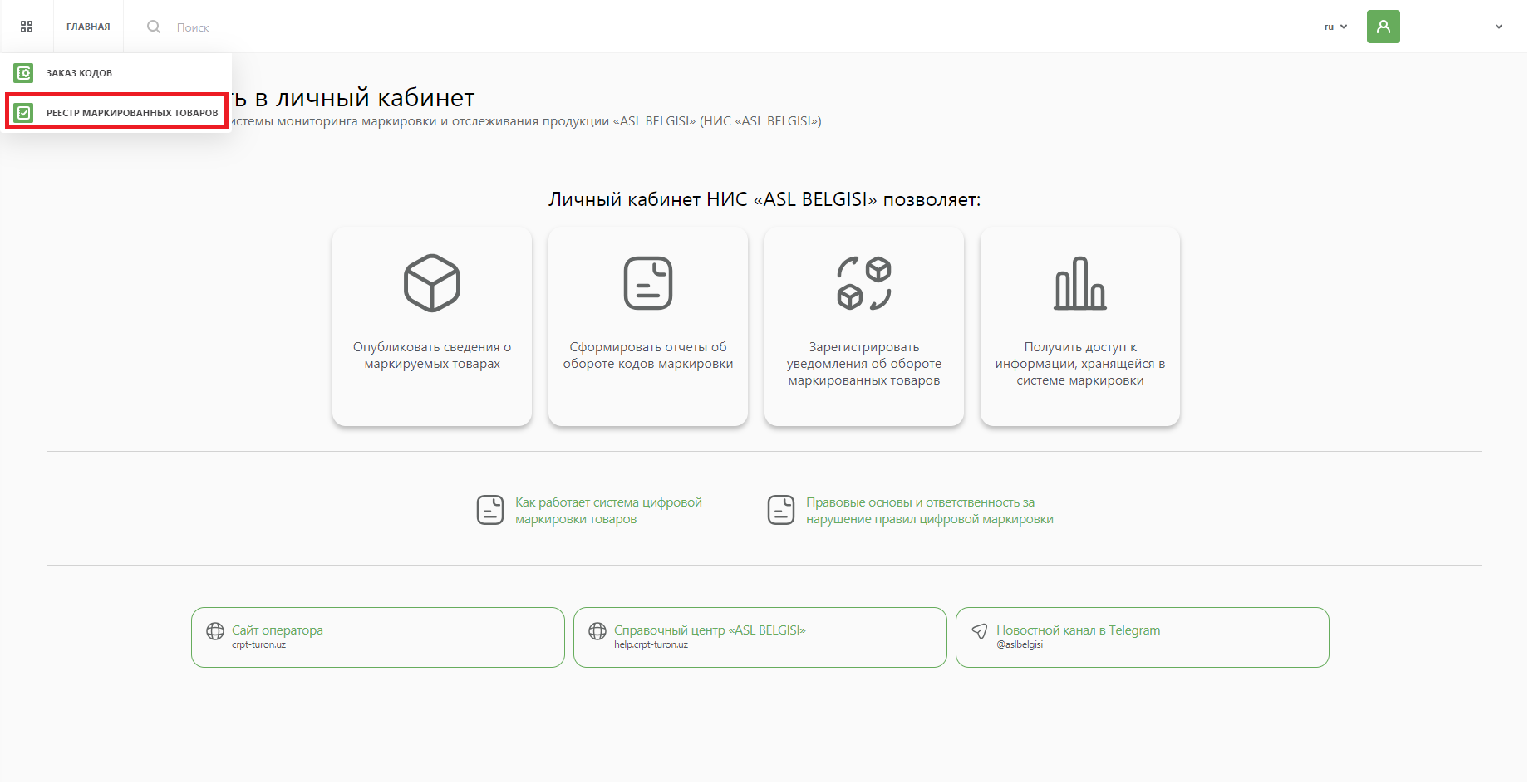1529x784 pixels.
Task: Open link Как работает система цифровой маркировки
Action: tap(608, 511)
